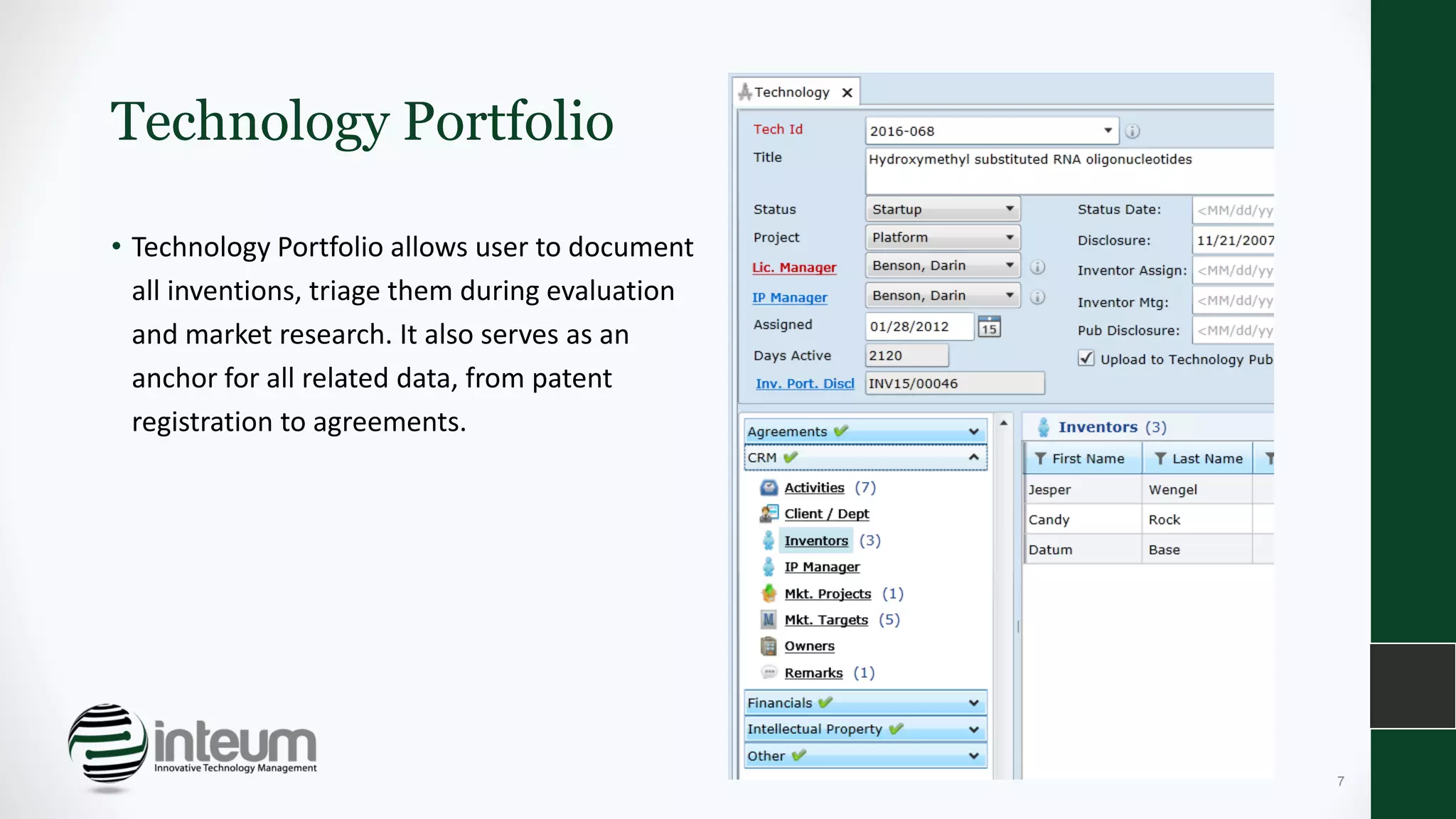1456x819 pixels.
Task: Click the Title text field
Action: [x=1069, y=171]
